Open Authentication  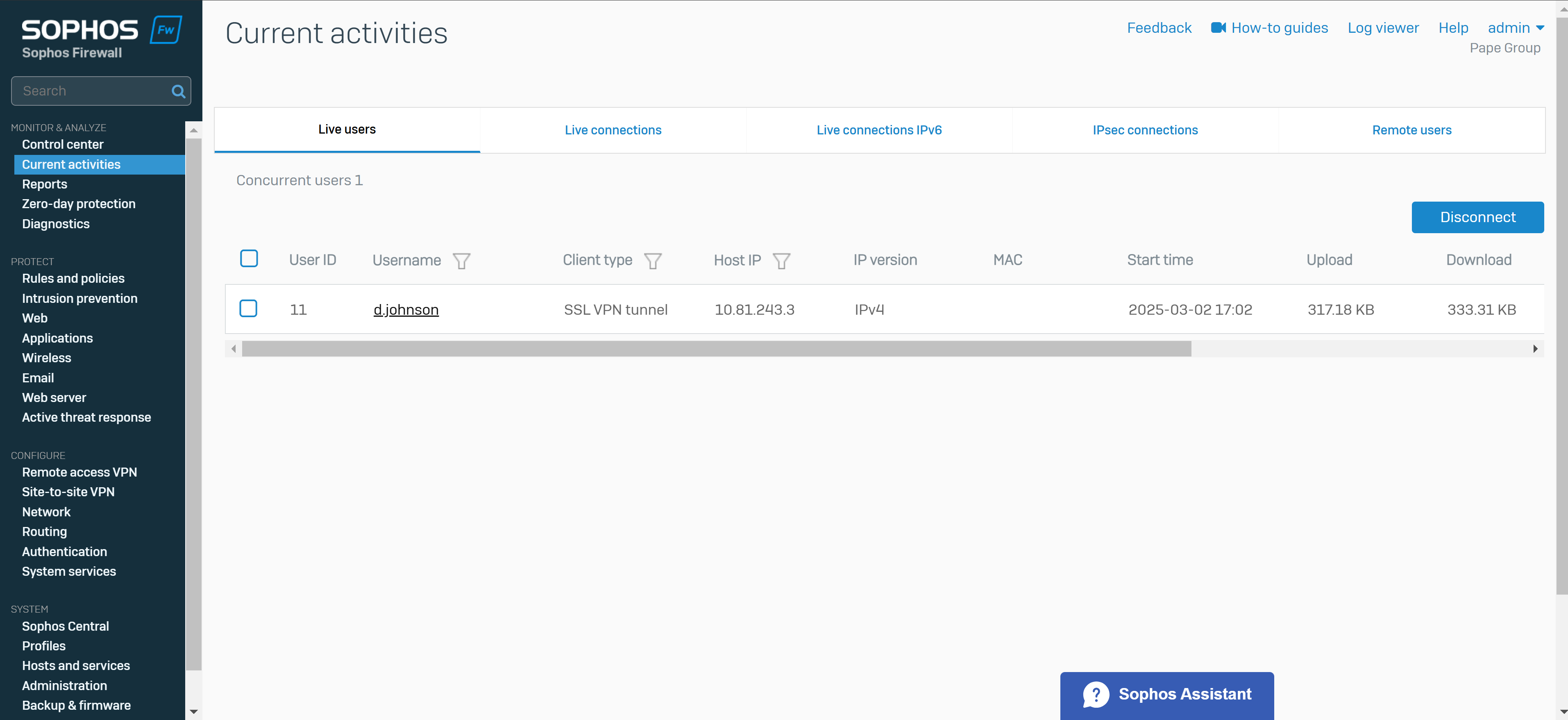(64, 552)
